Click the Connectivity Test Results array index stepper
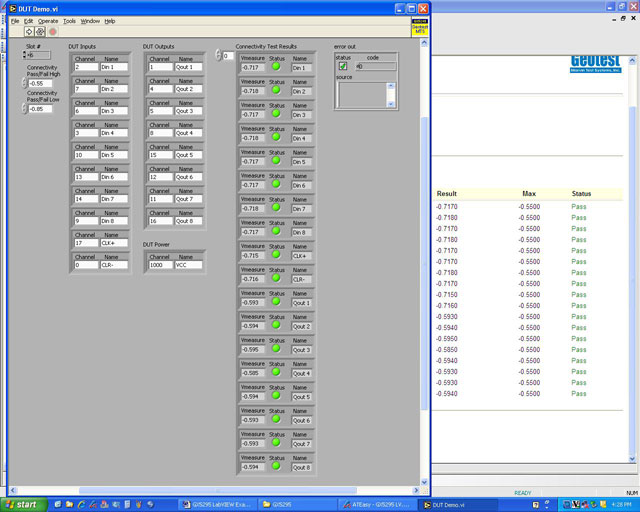 (218, 55)
